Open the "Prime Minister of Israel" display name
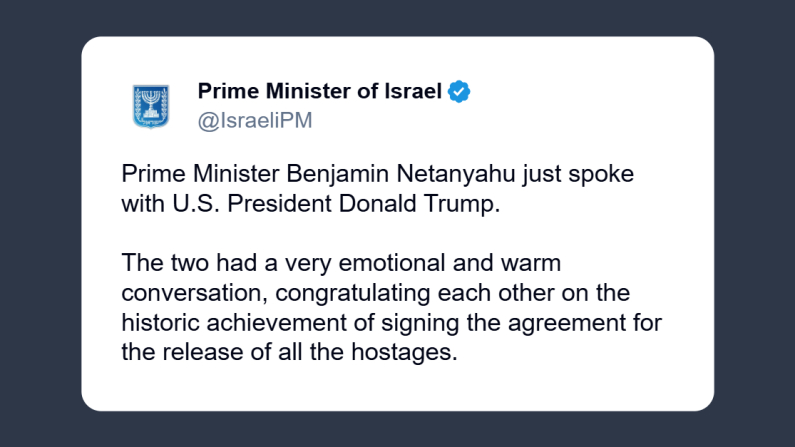 319,92
